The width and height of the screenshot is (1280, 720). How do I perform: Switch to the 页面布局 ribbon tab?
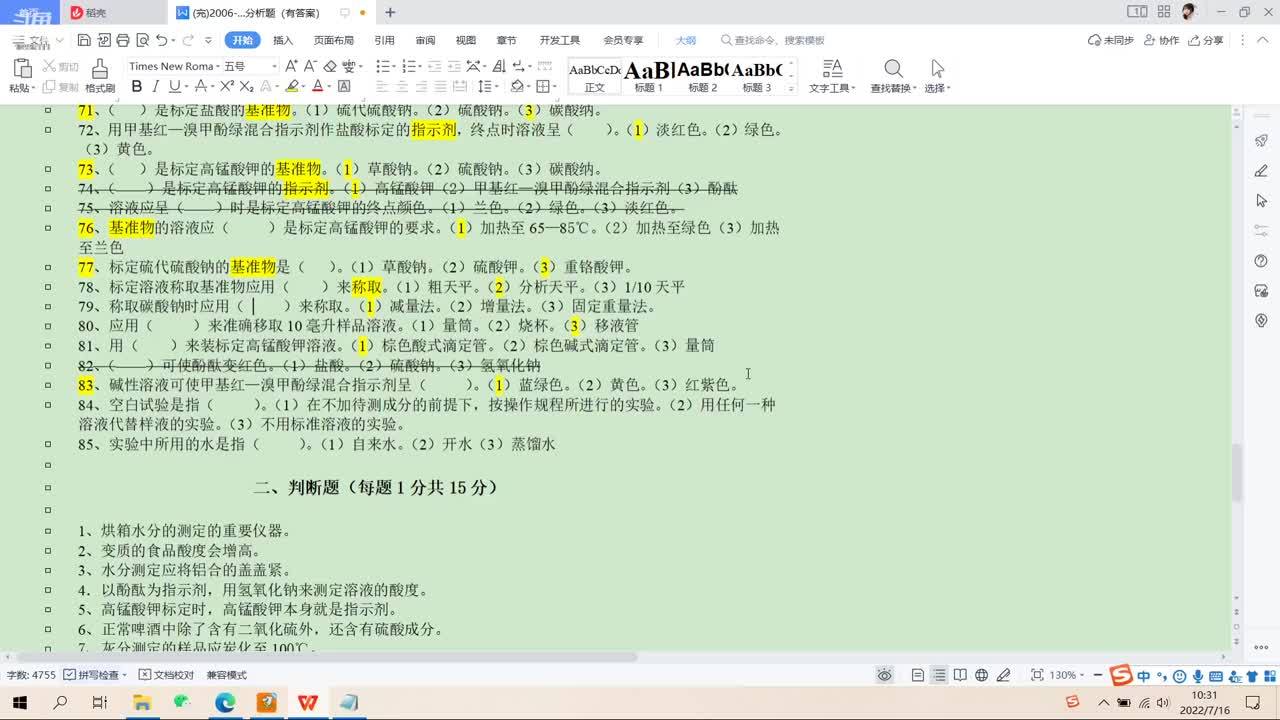(334, 40)
